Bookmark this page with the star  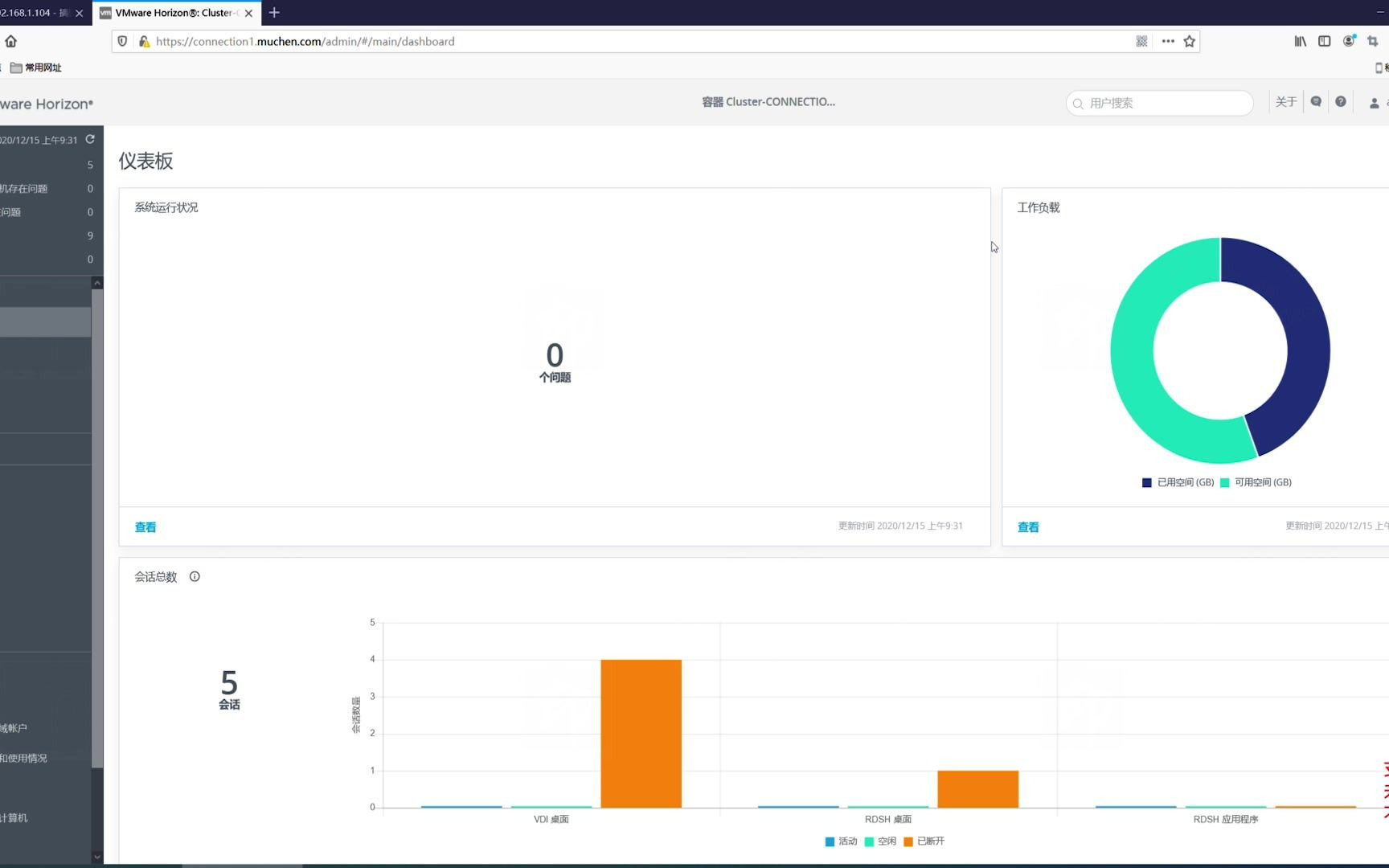pos(1190,41)
